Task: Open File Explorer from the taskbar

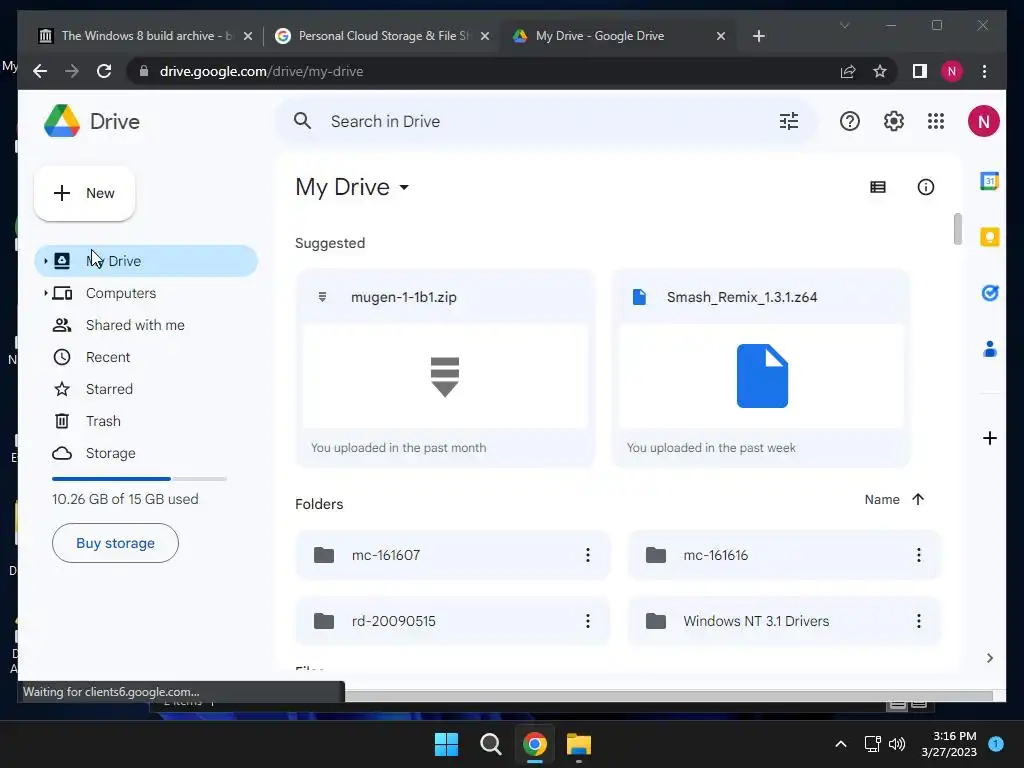Action: click(x=579, y=744)
